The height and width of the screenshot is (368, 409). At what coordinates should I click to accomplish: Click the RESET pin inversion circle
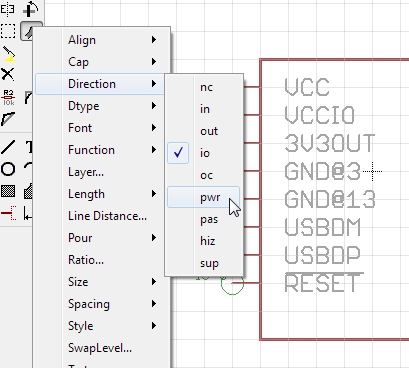tap(232, 283)
